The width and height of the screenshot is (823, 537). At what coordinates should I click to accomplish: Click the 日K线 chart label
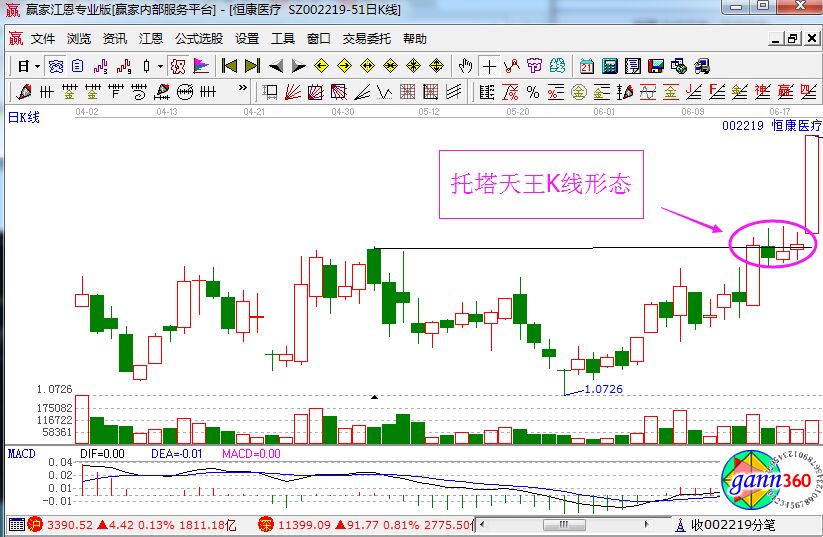[23, 118]
